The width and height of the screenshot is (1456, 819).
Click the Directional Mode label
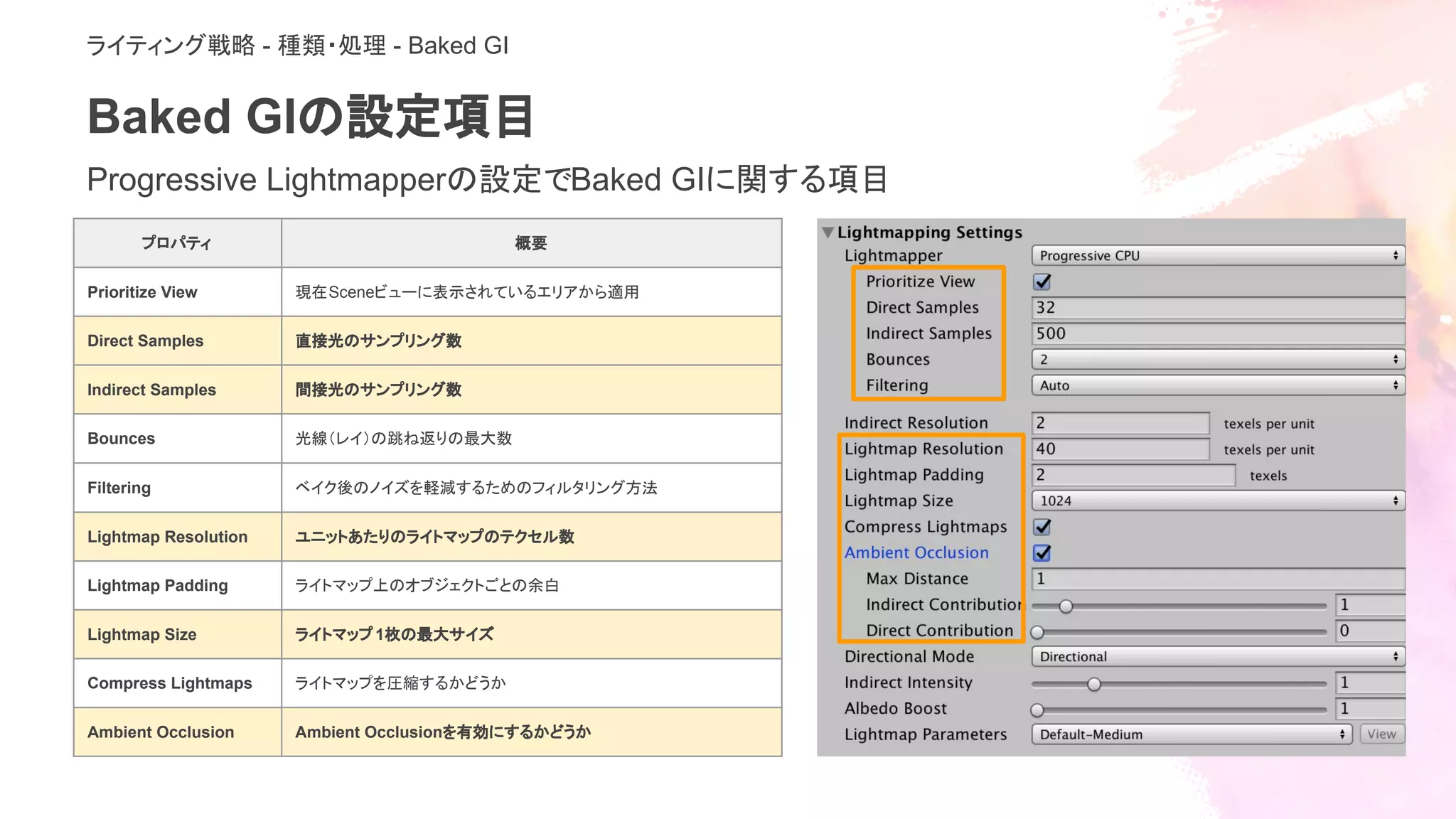coord(909,656)
